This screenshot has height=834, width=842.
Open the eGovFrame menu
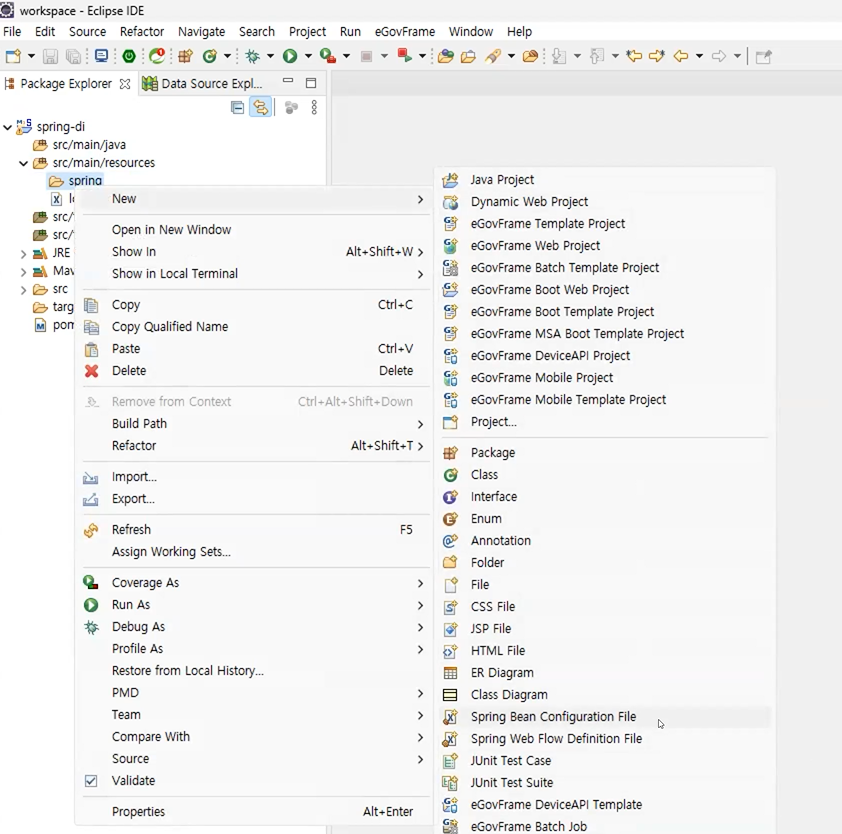coord(405,32)
